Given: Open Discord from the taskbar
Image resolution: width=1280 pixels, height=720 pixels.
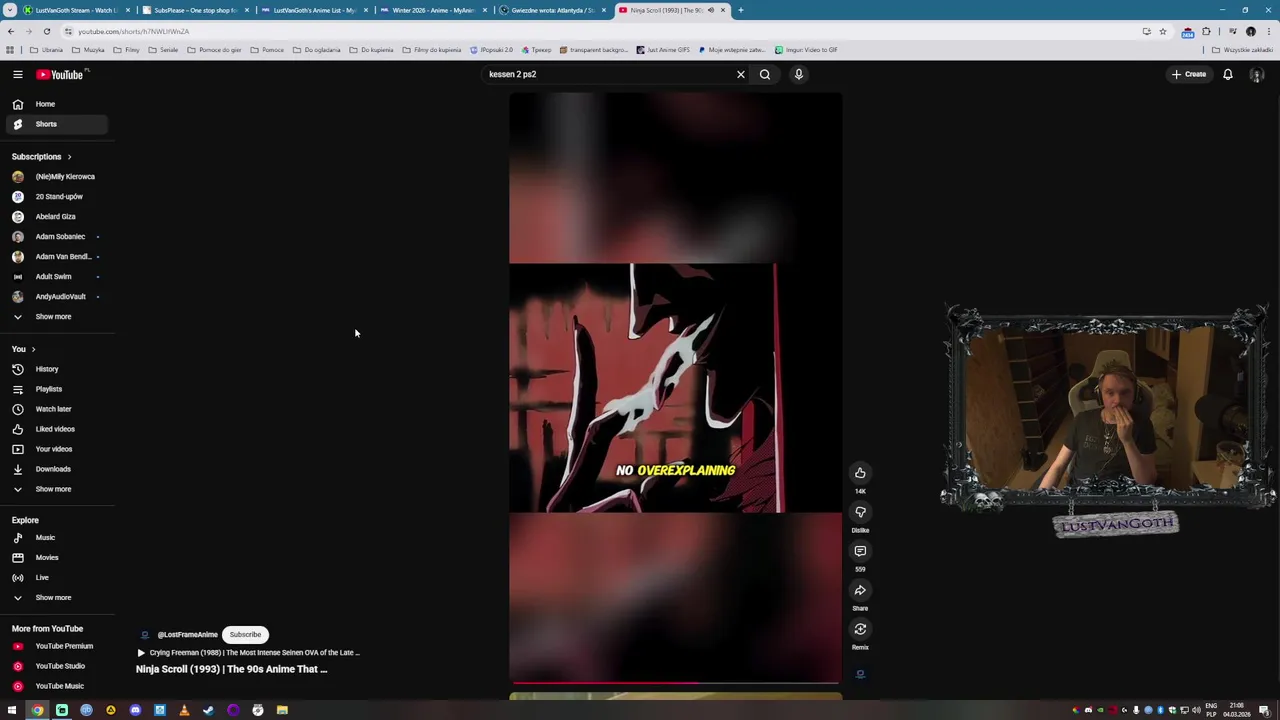Looking at the screenshot, I should pos(135,710).
